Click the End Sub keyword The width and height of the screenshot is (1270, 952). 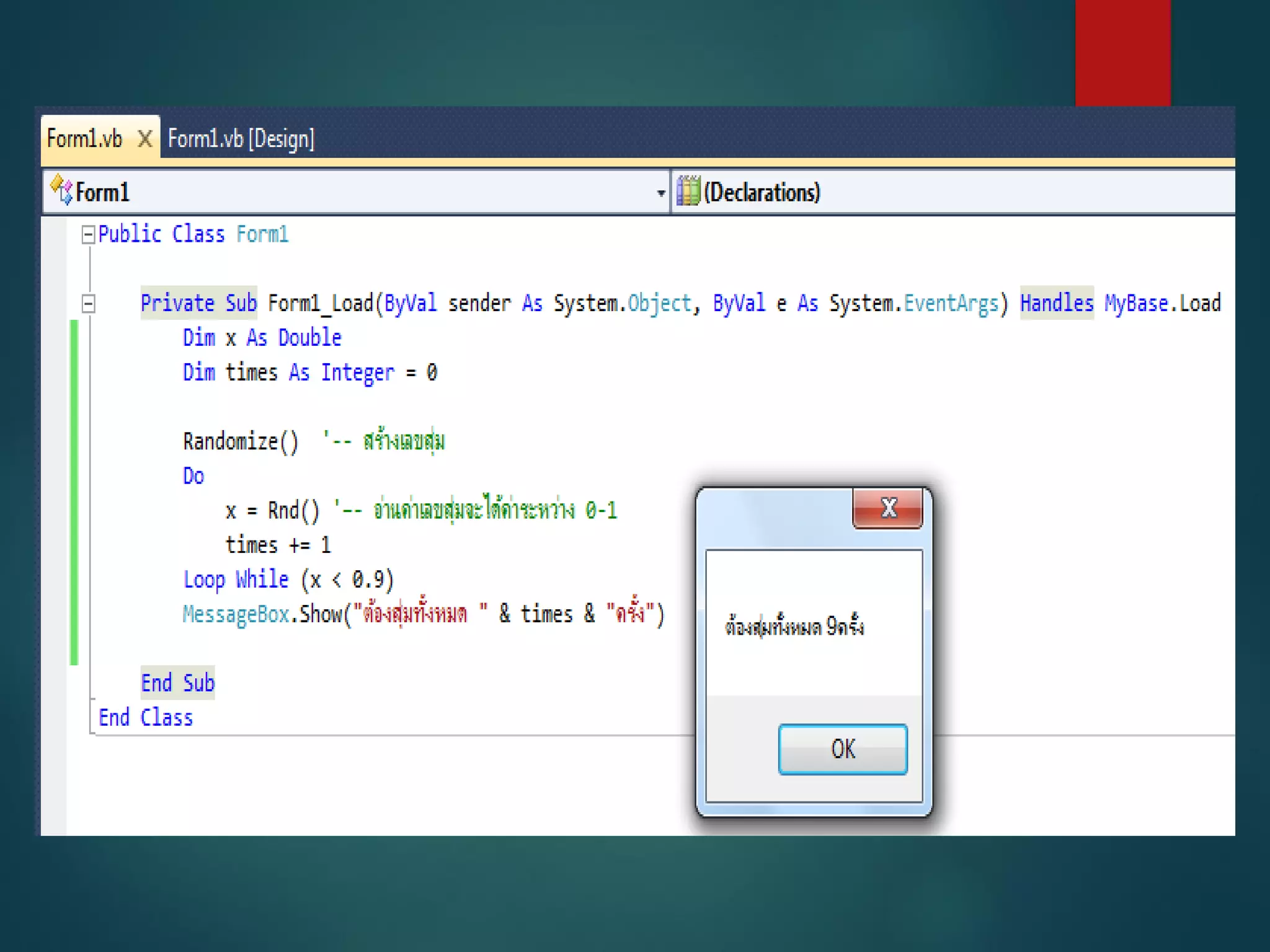point(177,683)
